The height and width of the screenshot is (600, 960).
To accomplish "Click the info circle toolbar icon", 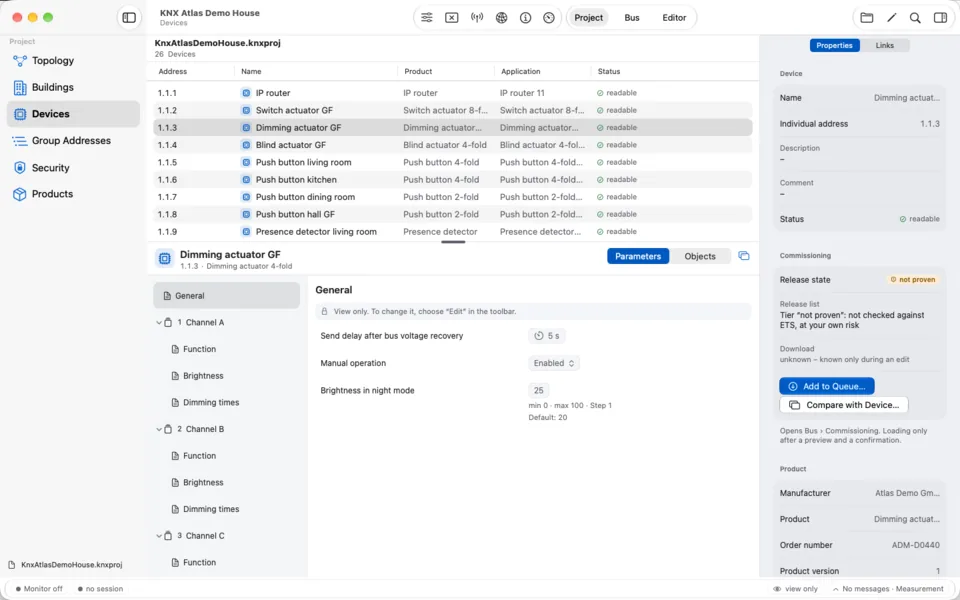I will [525, 18].
